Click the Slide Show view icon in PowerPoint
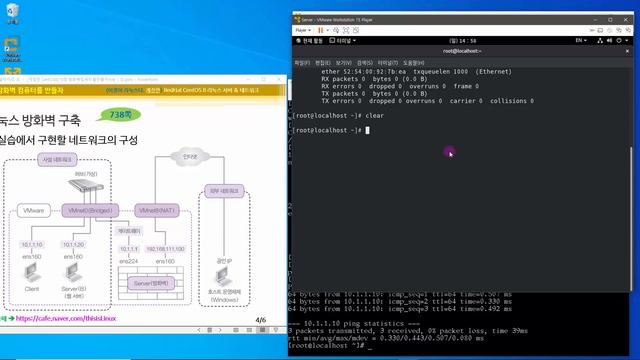Image resolution: width=640 pixels, height=360 pixels. pos(262,330)
